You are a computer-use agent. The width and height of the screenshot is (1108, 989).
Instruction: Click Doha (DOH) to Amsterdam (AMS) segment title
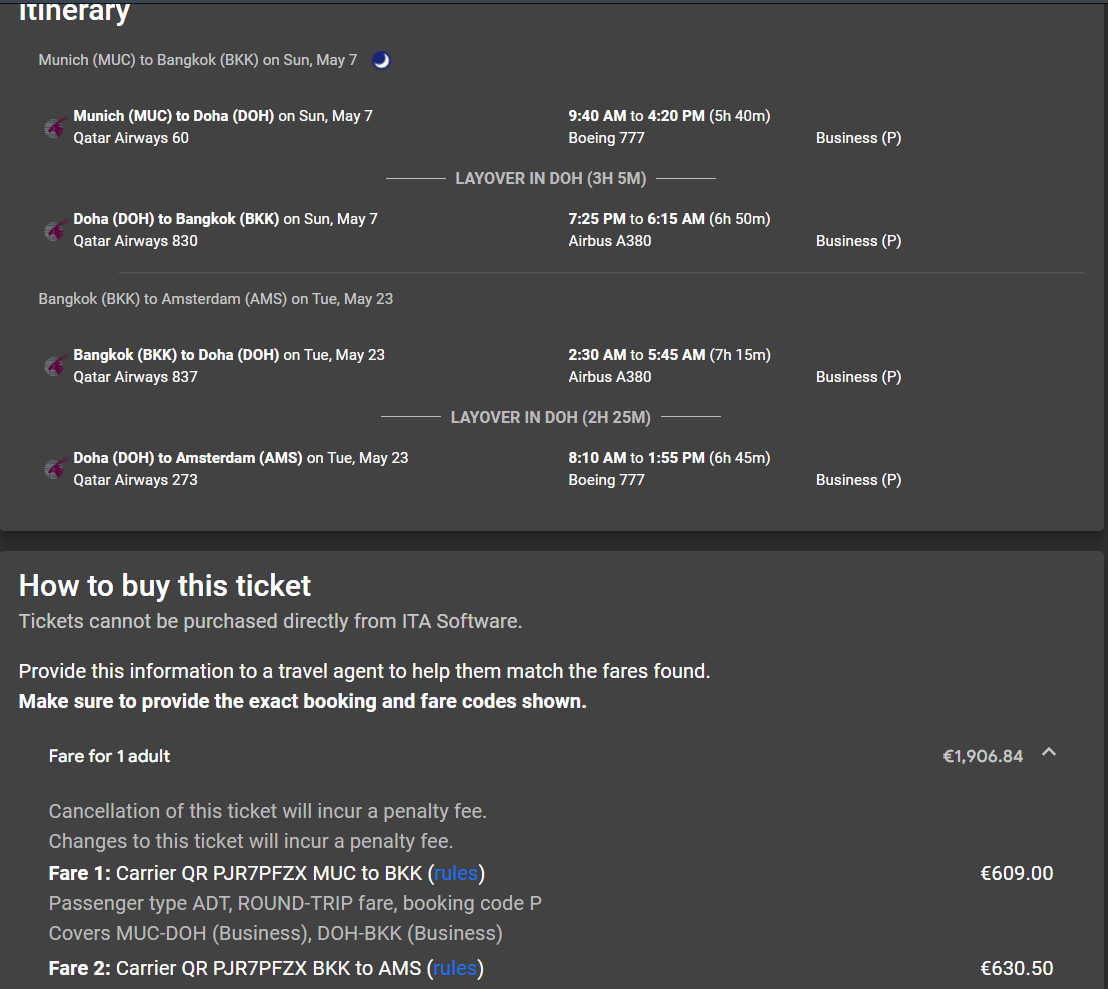pos(188,458)
